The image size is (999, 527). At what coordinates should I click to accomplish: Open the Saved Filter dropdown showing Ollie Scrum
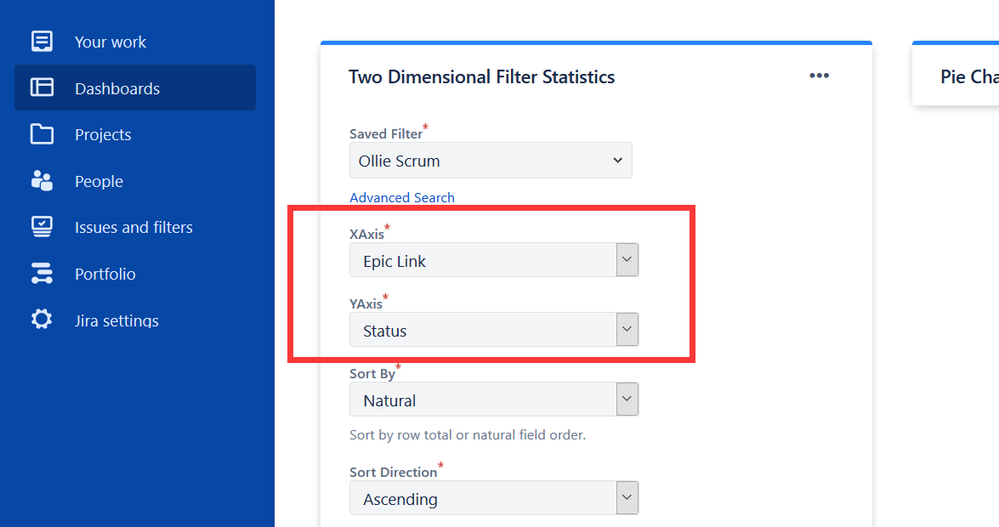pos(491,161)
